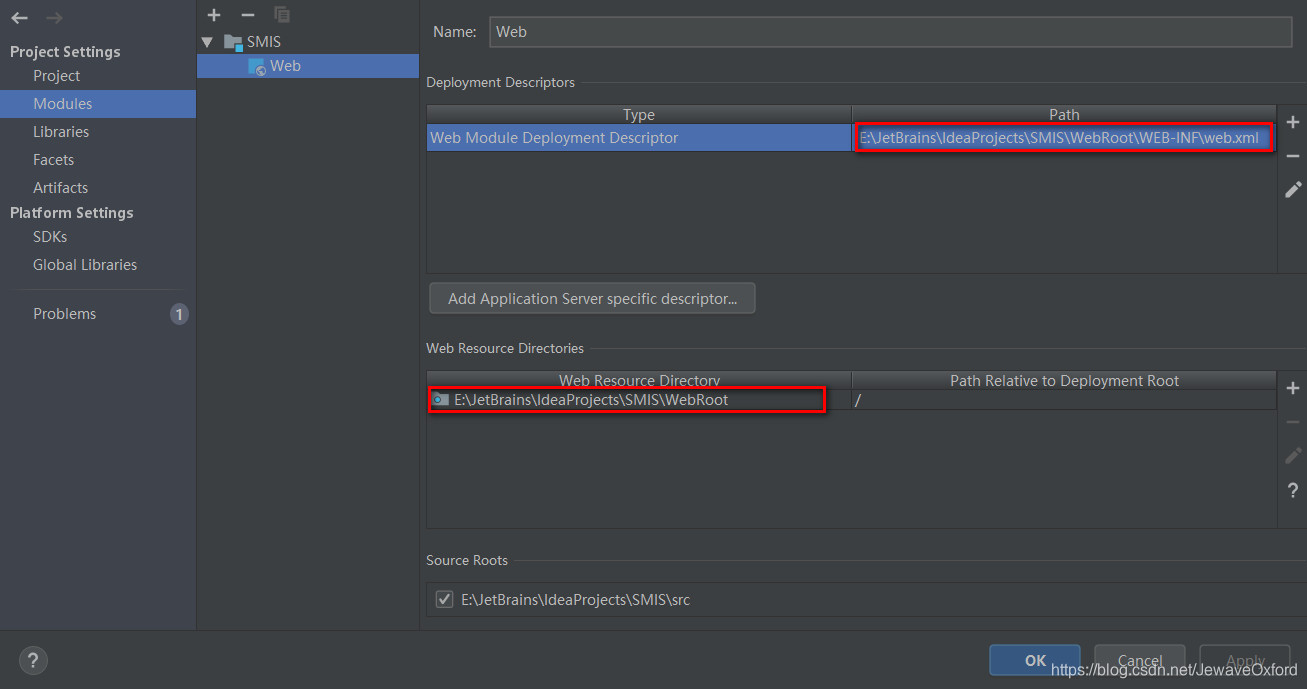The width and height of the screenshot is (1307, 689).
Task: Select the SMIS module in the tree
Action: (264, 42)
